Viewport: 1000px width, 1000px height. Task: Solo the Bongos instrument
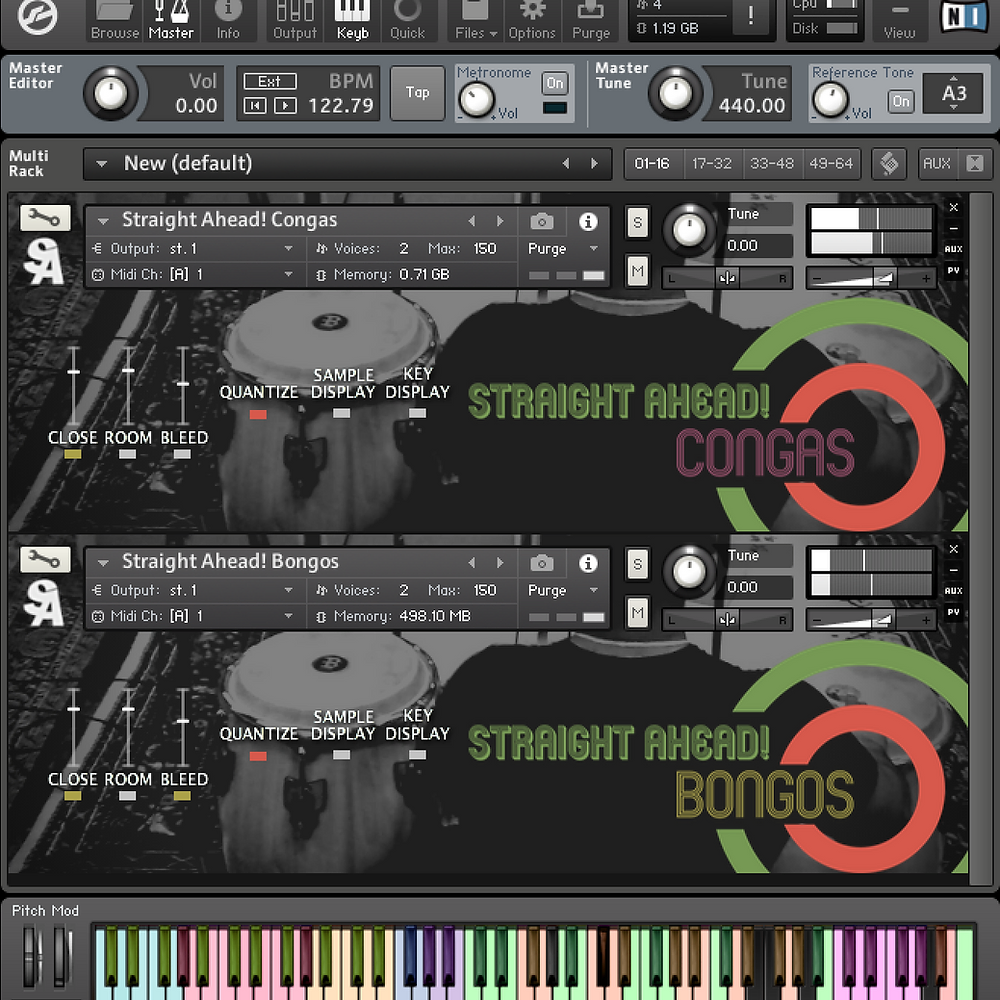[637, 564]
